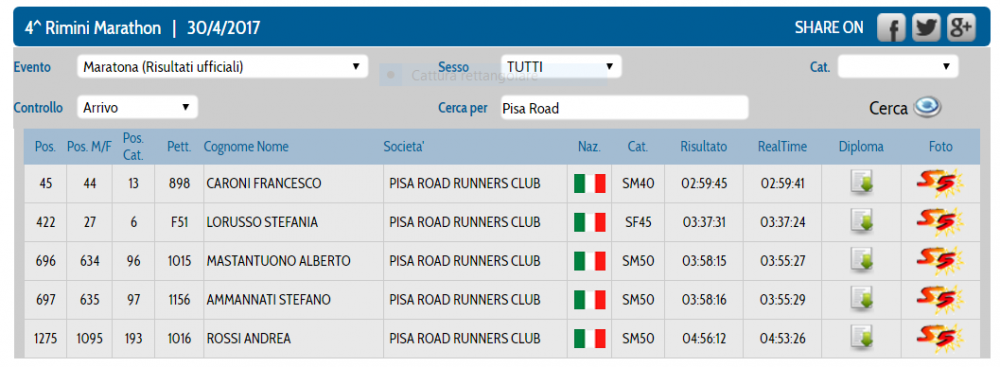Sort by the Cognome Nome column header

[246, 147]
